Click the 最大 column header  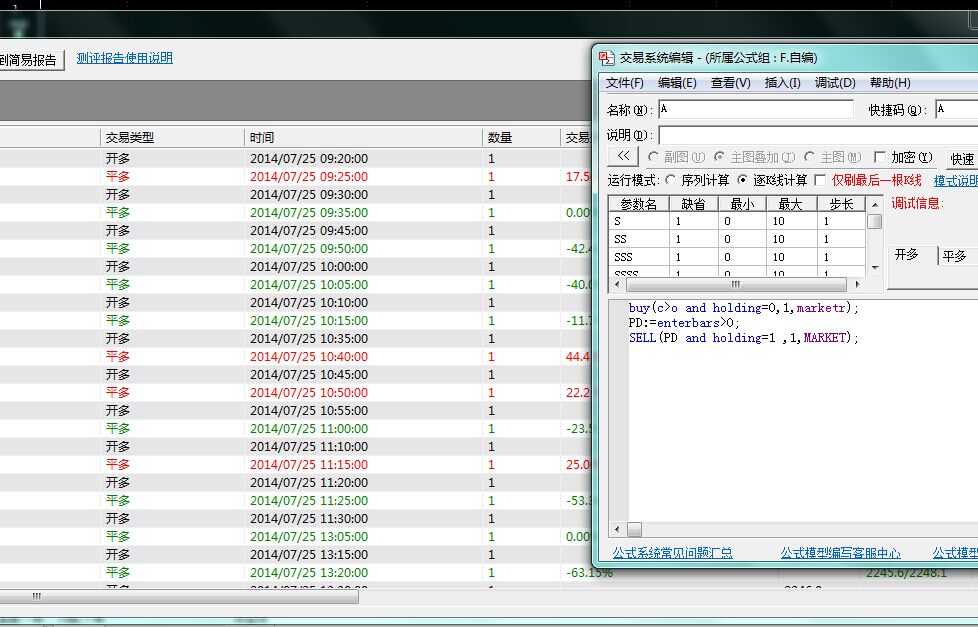pos(792,204)
